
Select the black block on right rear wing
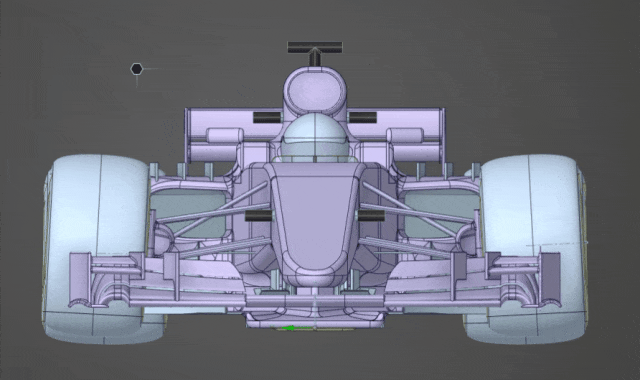coord(362,118)
